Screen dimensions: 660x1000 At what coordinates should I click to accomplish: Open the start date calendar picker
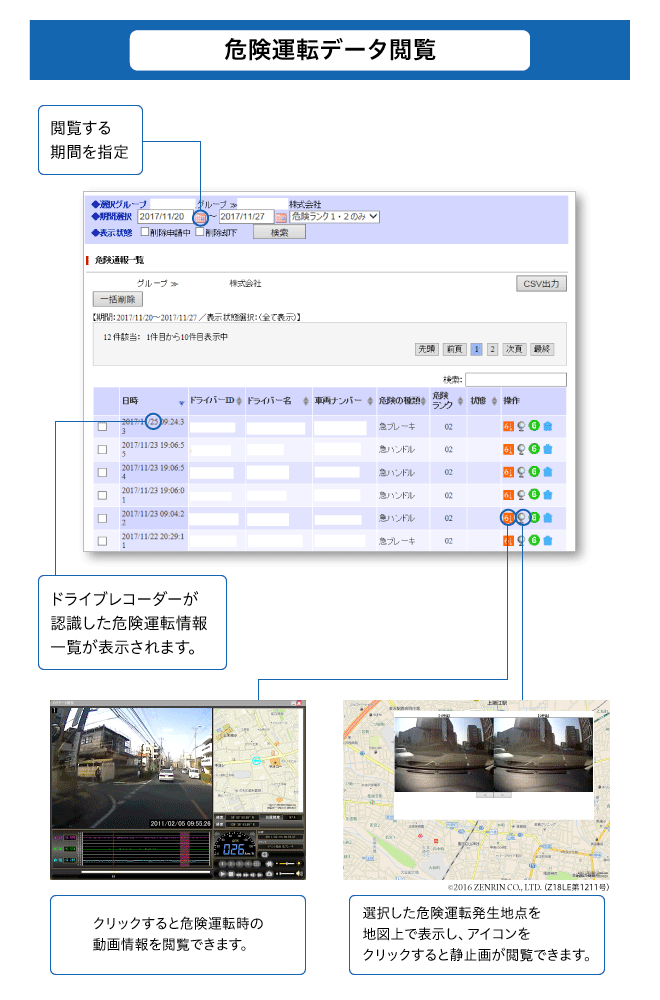pyautogui.click(x=201, y=217)
